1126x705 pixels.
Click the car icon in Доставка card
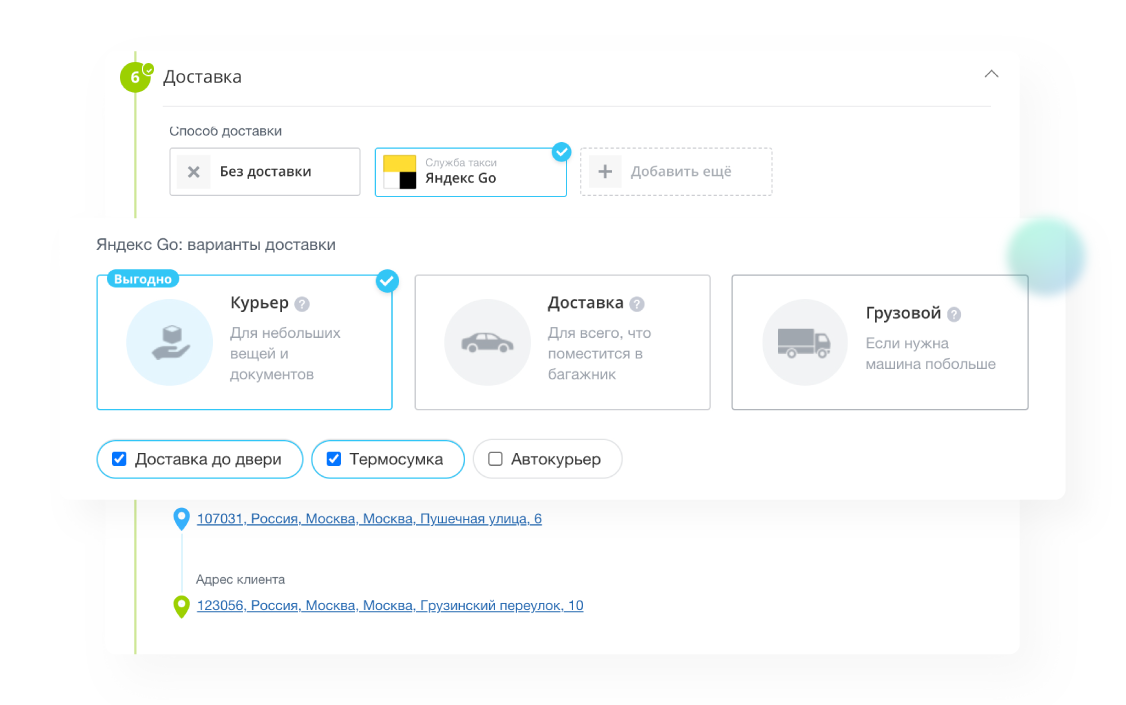coord(488,342)
